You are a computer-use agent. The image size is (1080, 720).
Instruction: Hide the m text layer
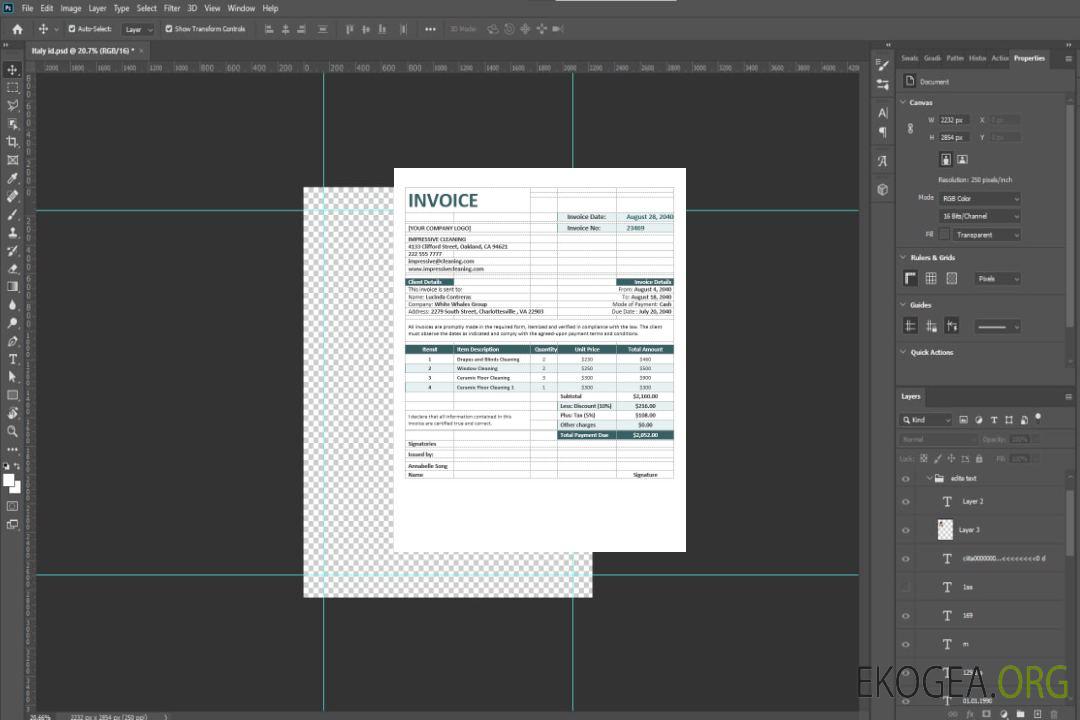(x=906, y=644)
